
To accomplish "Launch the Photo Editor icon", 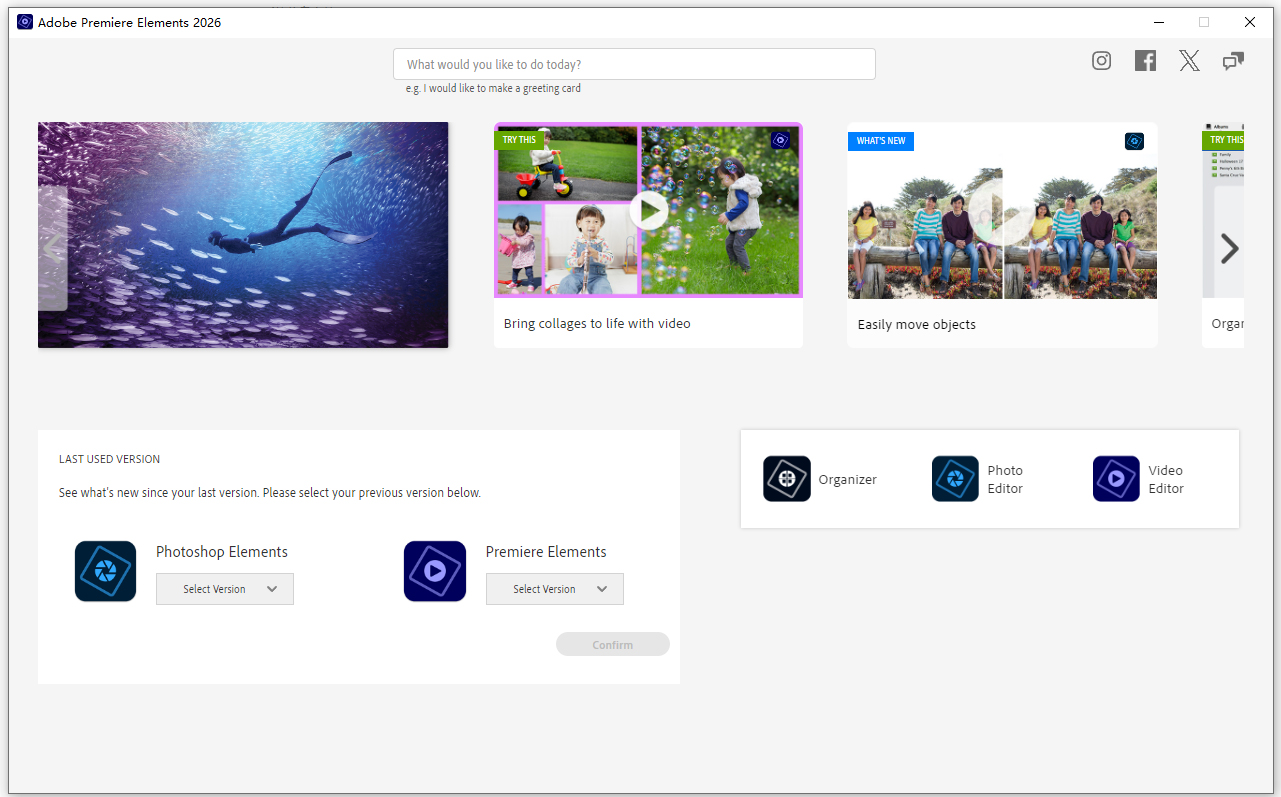I will tap(955, 479).
